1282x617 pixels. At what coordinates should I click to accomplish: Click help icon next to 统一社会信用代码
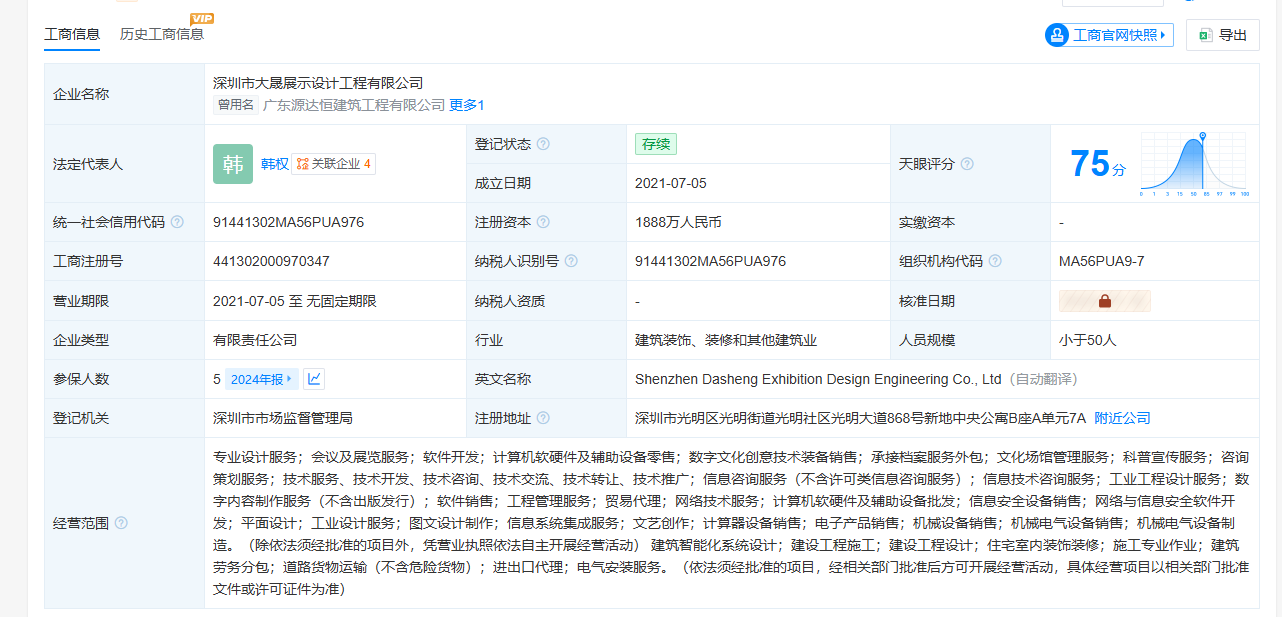177,222
